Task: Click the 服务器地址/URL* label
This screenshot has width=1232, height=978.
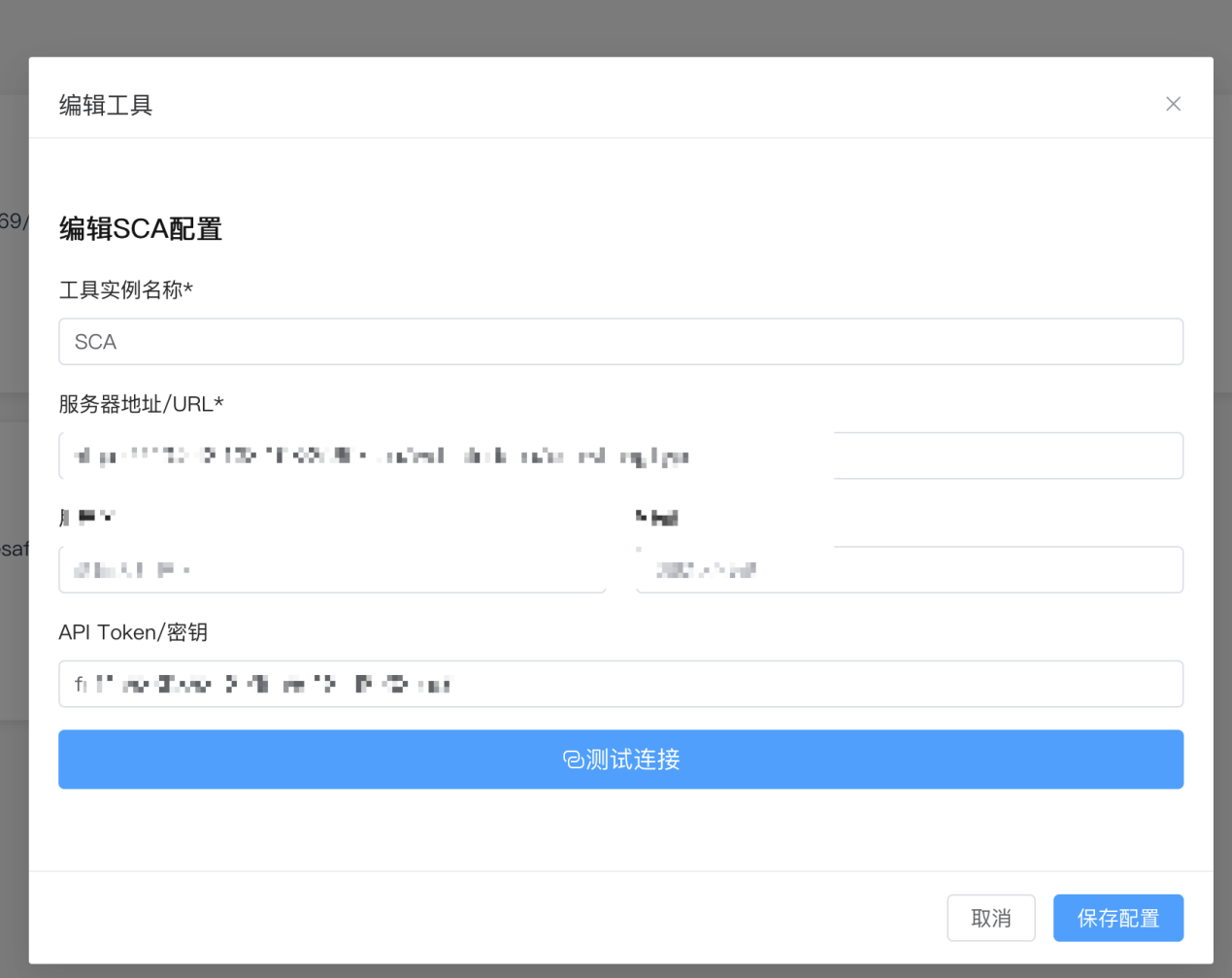Action: pyautogui.click(x=142, y=404)
